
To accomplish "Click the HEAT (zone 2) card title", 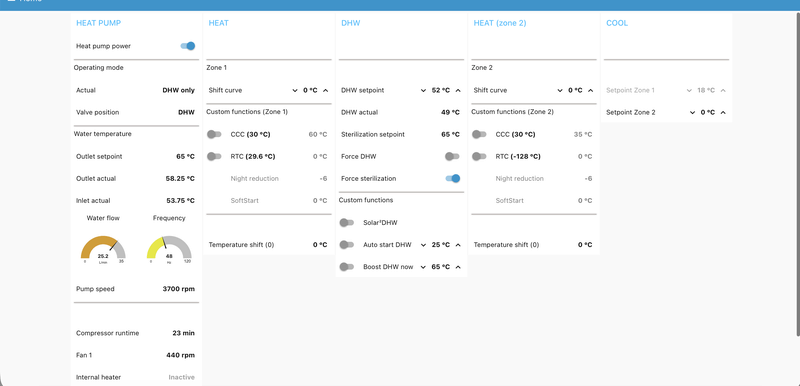I will click(500, 23).
